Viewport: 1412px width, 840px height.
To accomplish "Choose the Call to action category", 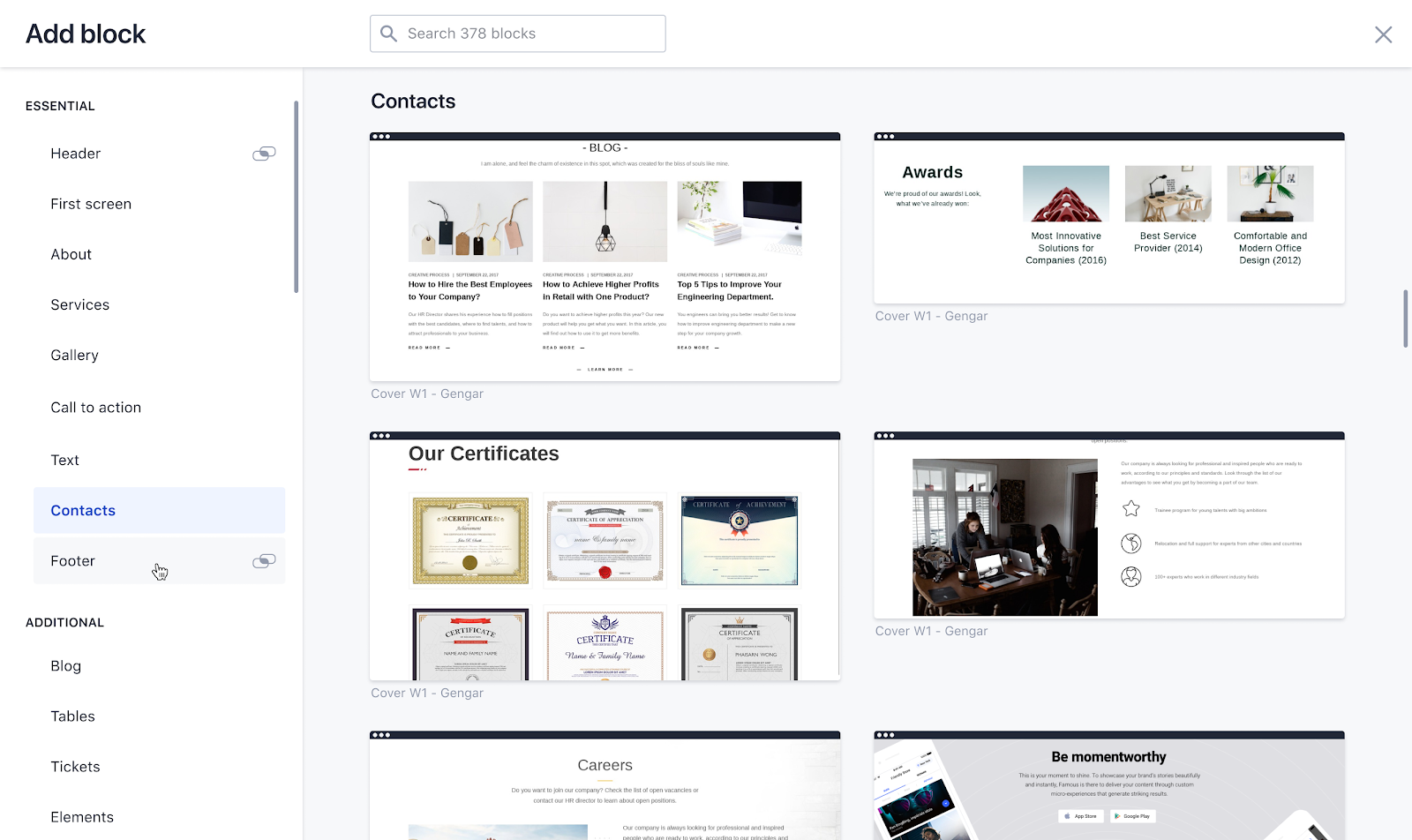I will (x=159, y=408).
